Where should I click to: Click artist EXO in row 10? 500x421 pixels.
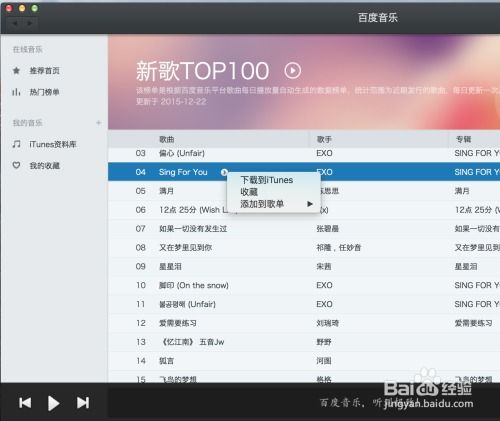point(324,285)
